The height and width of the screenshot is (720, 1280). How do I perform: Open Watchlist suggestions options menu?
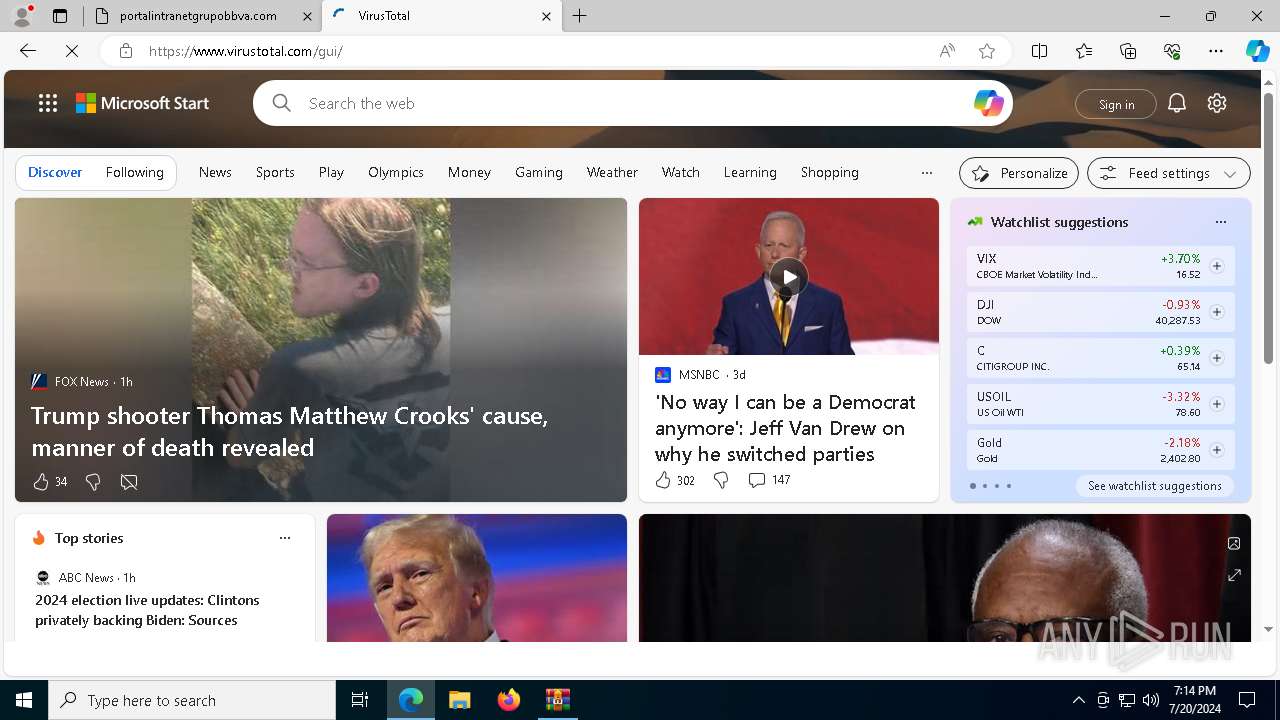pos(1220,222)
